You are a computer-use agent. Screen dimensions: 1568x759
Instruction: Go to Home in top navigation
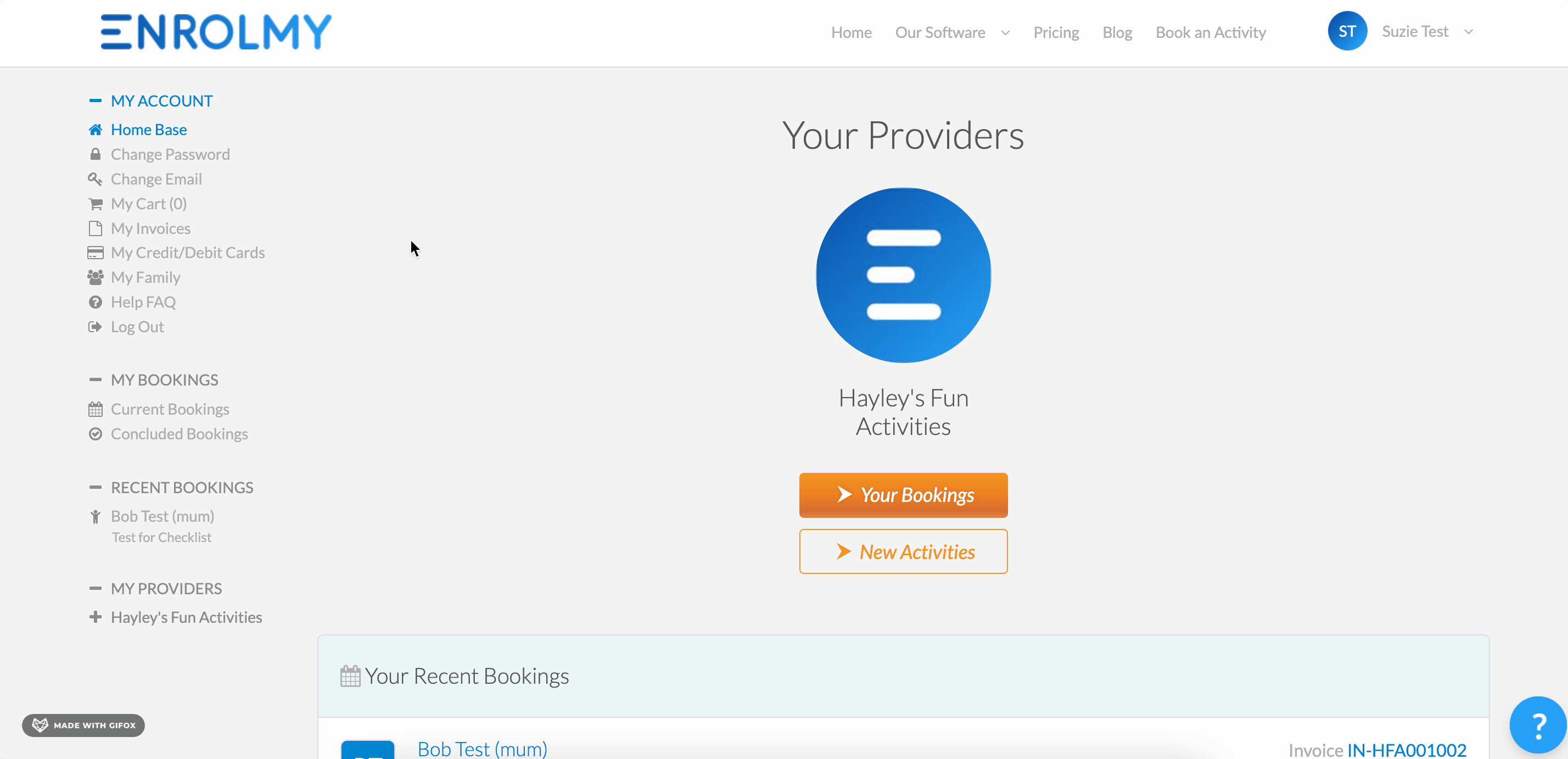click(851, 32)
